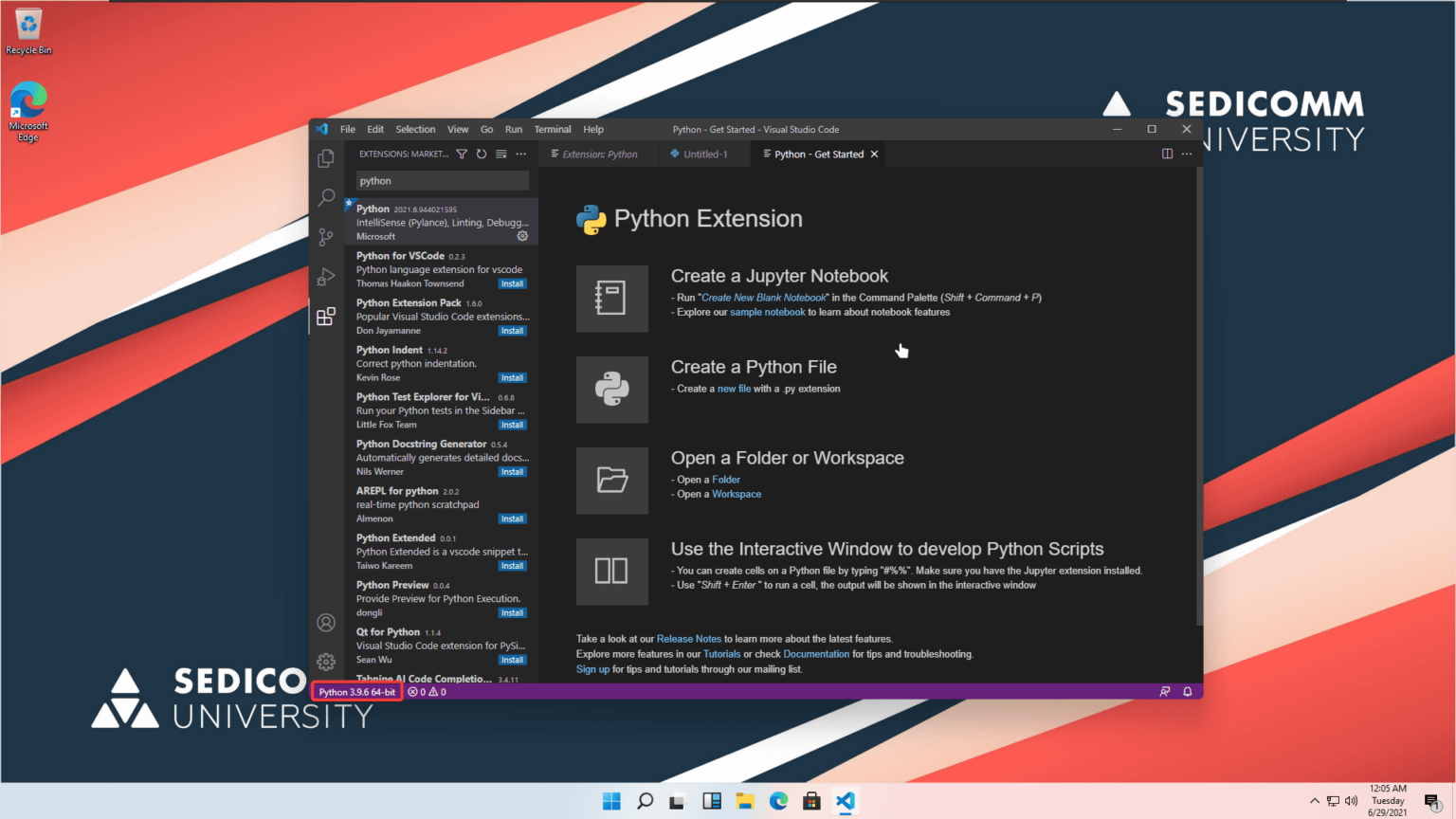Open the Run and Debug view

point(326,277)
